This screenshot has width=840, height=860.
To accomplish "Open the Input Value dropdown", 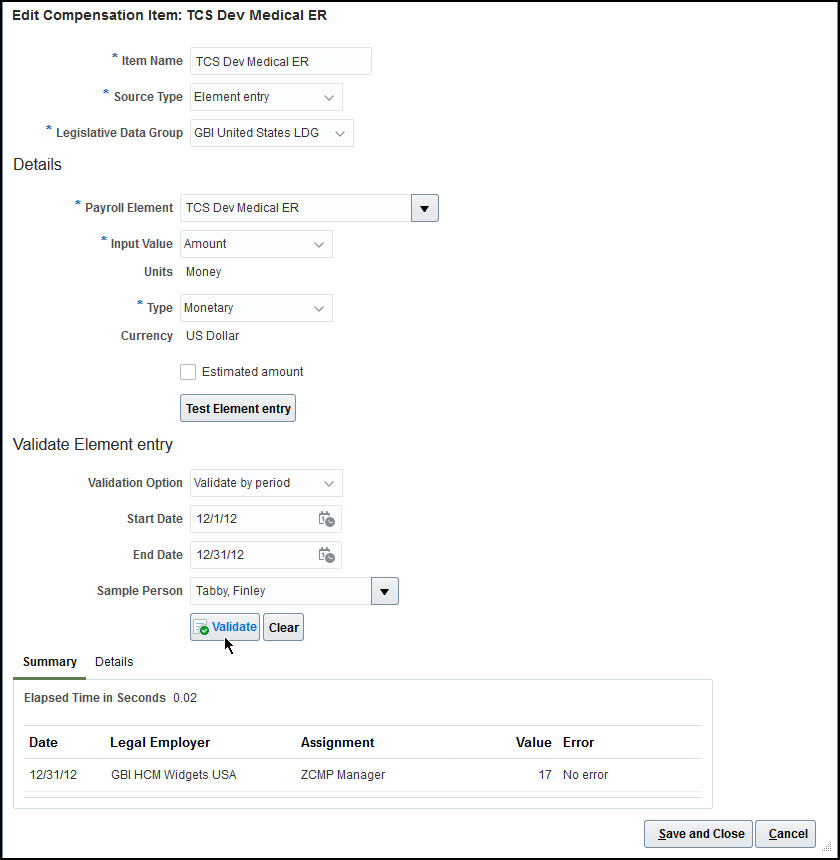I will 319,244.
